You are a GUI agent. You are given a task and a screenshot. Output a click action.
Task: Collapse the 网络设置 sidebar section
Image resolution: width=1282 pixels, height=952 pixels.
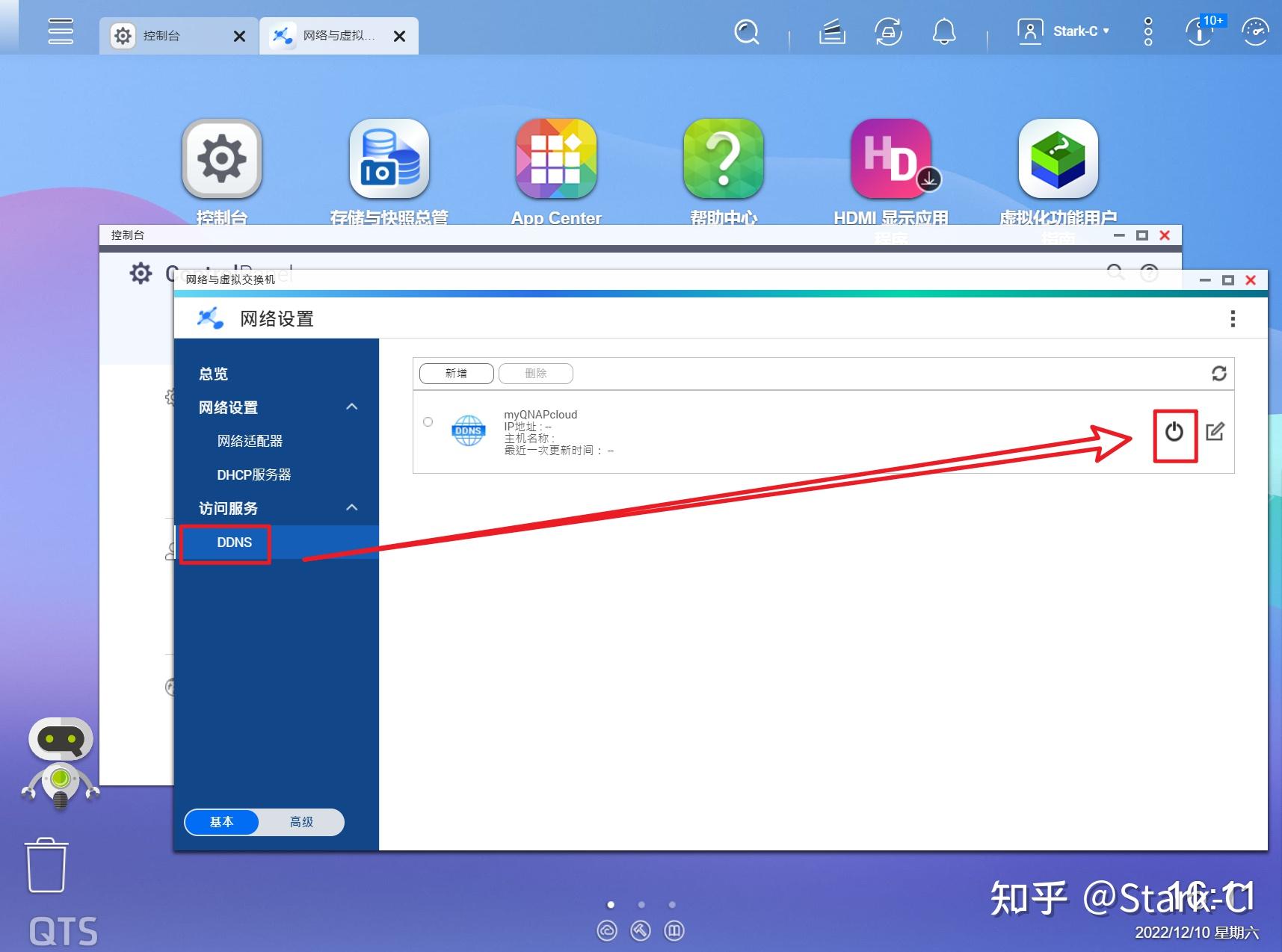(x=351, y=407)
